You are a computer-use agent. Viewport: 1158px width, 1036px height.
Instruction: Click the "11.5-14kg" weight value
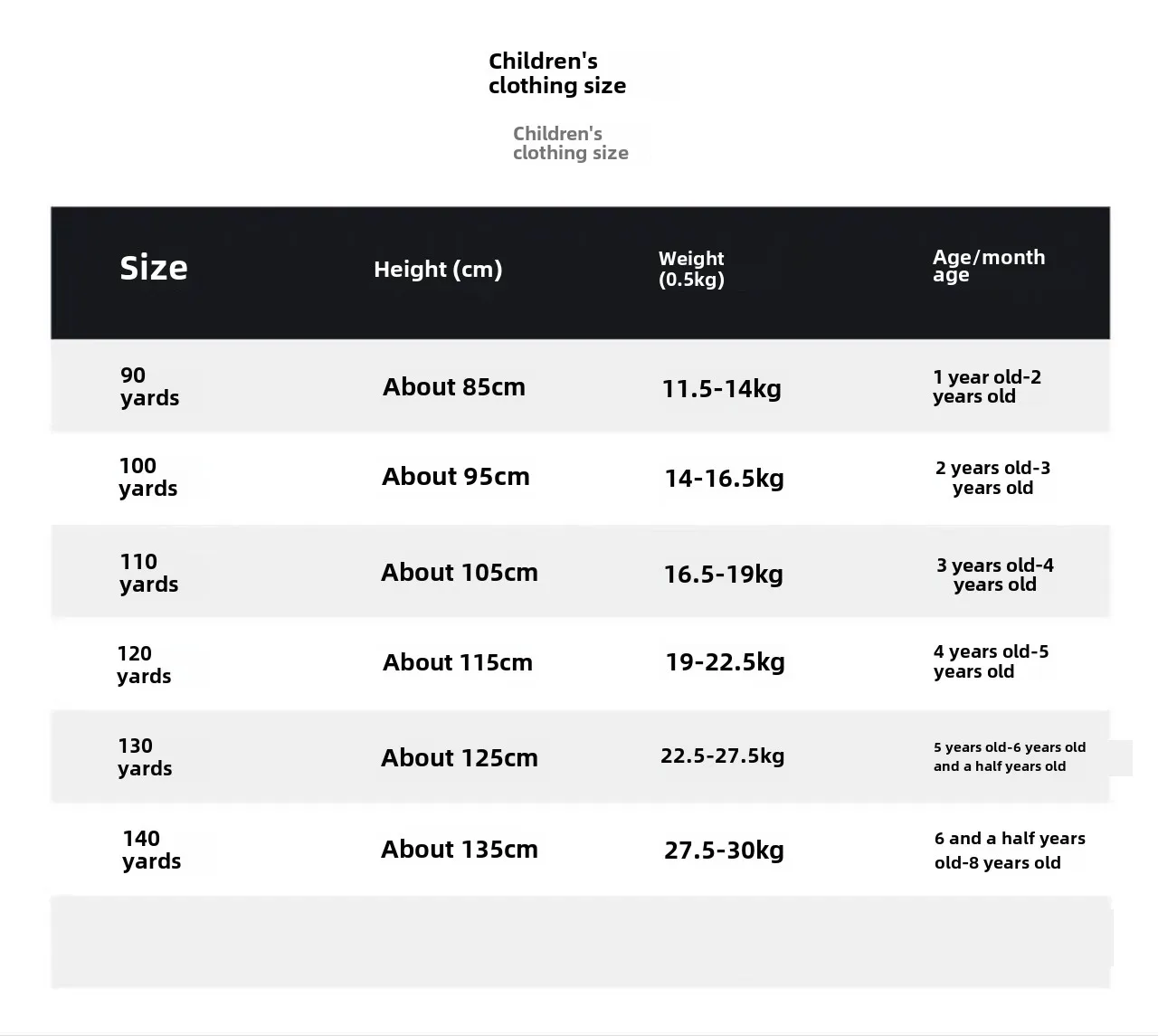click(x=721, y=389)
